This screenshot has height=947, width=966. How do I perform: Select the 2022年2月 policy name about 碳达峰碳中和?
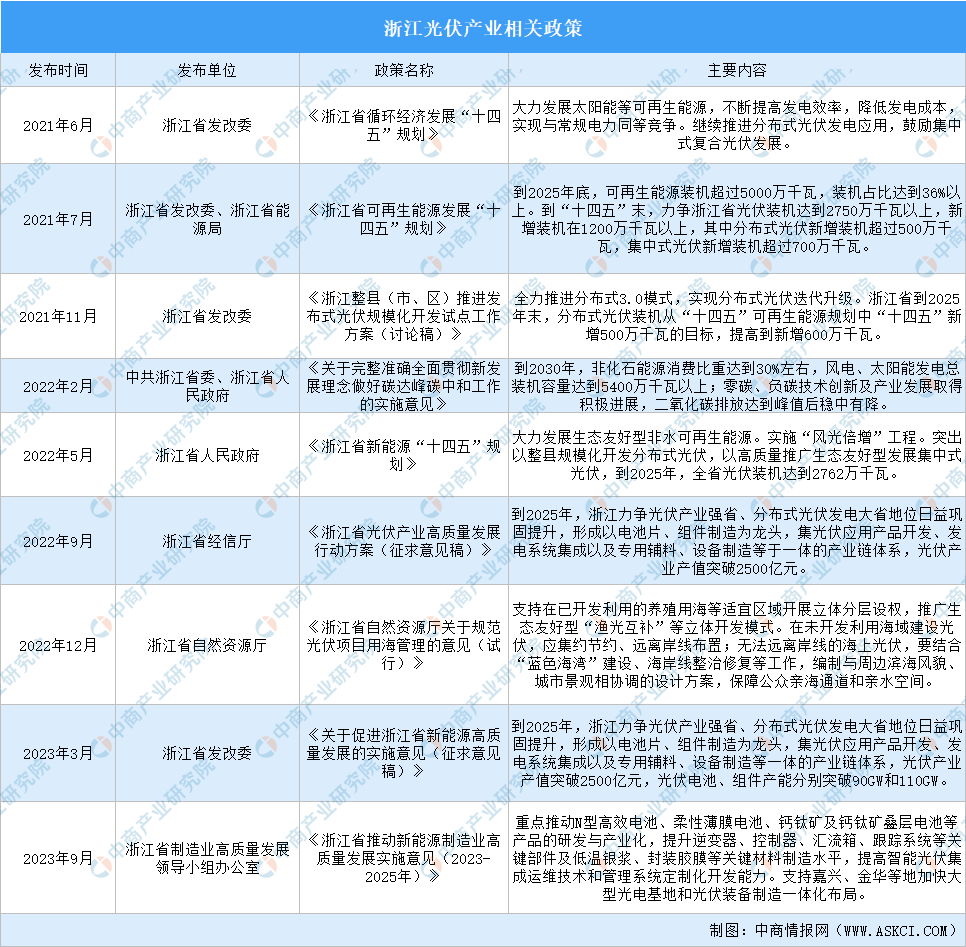404,386
